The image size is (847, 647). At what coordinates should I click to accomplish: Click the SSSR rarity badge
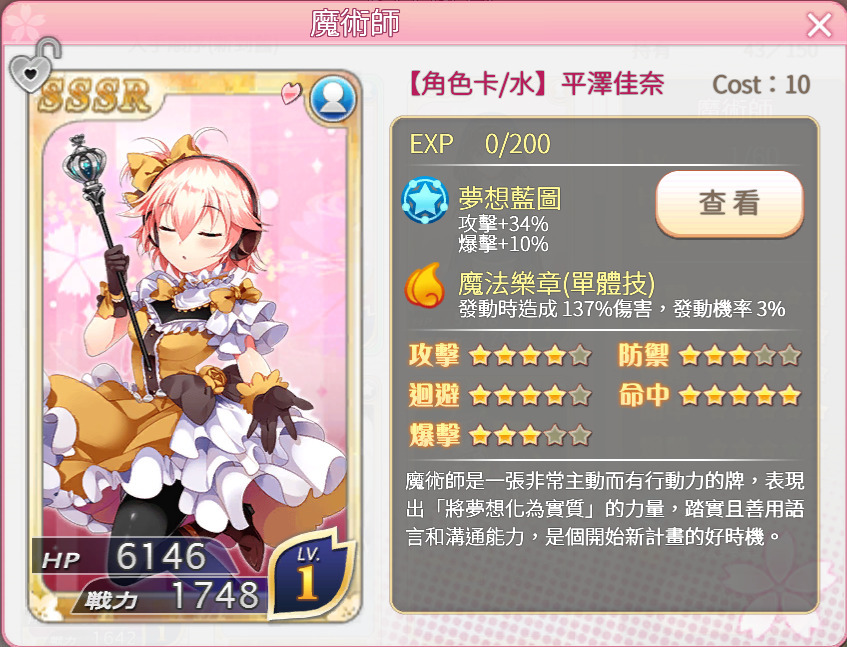(94, 96)
